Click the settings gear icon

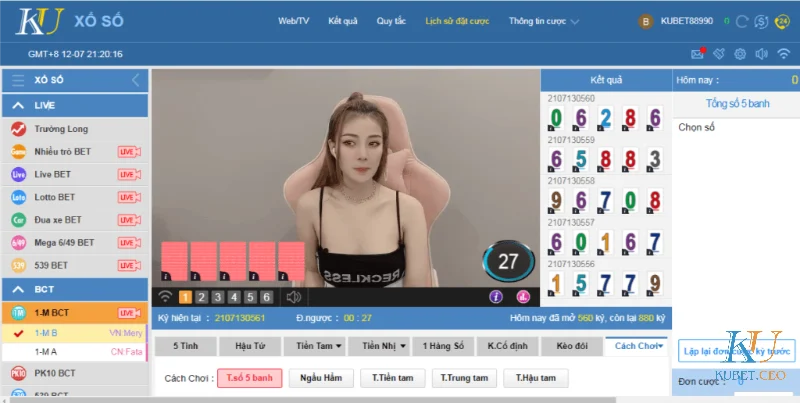click(740, 54)
